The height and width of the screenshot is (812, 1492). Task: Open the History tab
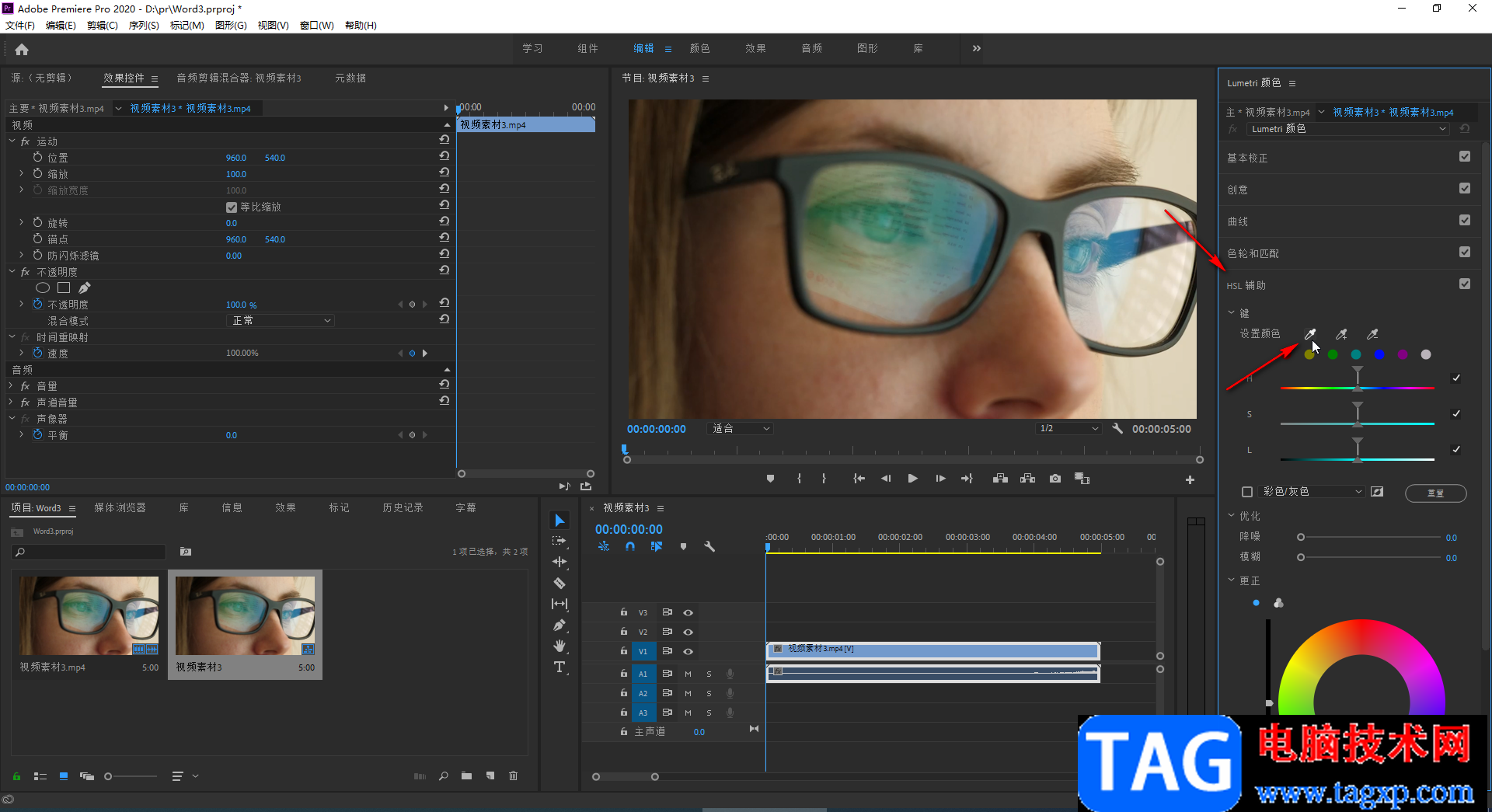[403, 507]
